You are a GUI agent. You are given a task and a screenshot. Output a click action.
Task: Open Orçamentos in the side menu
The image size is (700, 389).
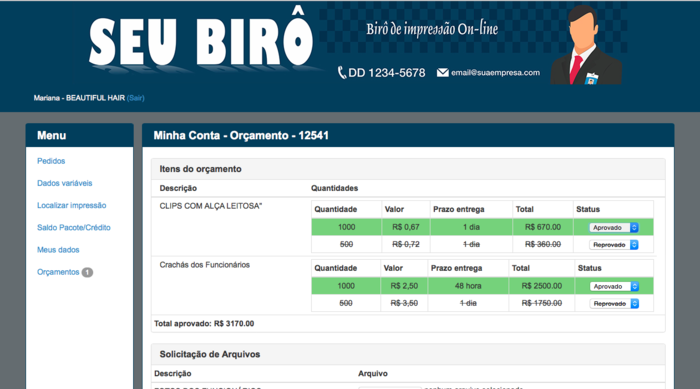tap(58, 272)
